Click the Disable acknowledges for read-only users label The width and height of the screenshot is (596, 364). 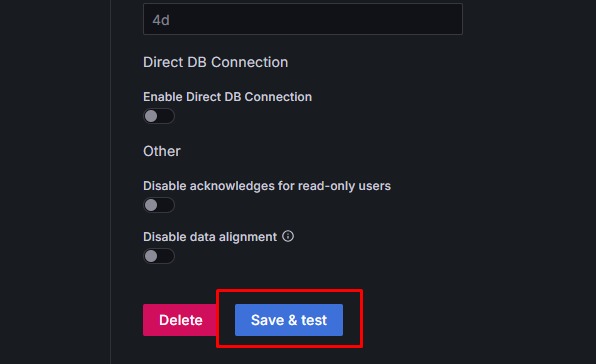coord(267,186)
